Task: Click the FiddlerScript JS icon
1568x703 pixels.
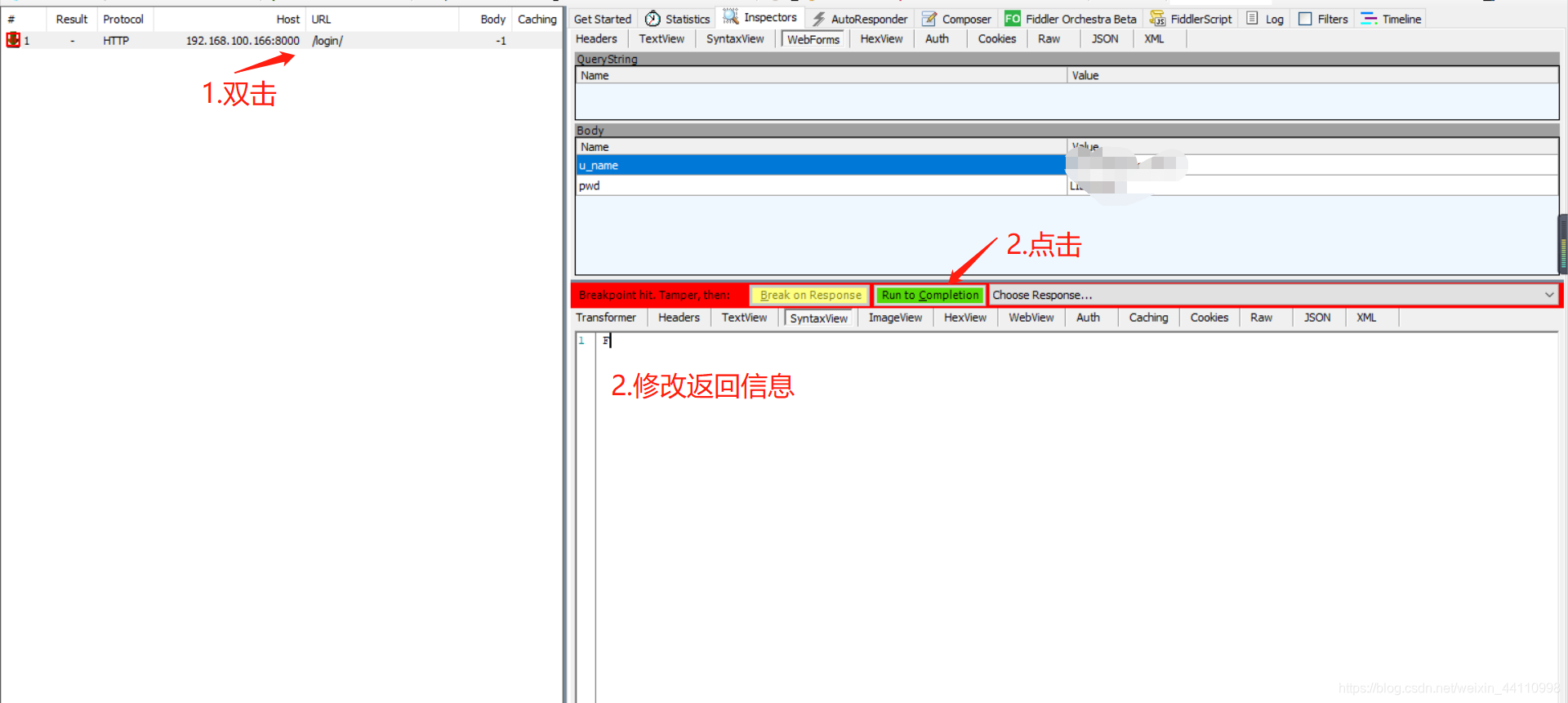Action: pyautogui.click(x=1157, y=19)
